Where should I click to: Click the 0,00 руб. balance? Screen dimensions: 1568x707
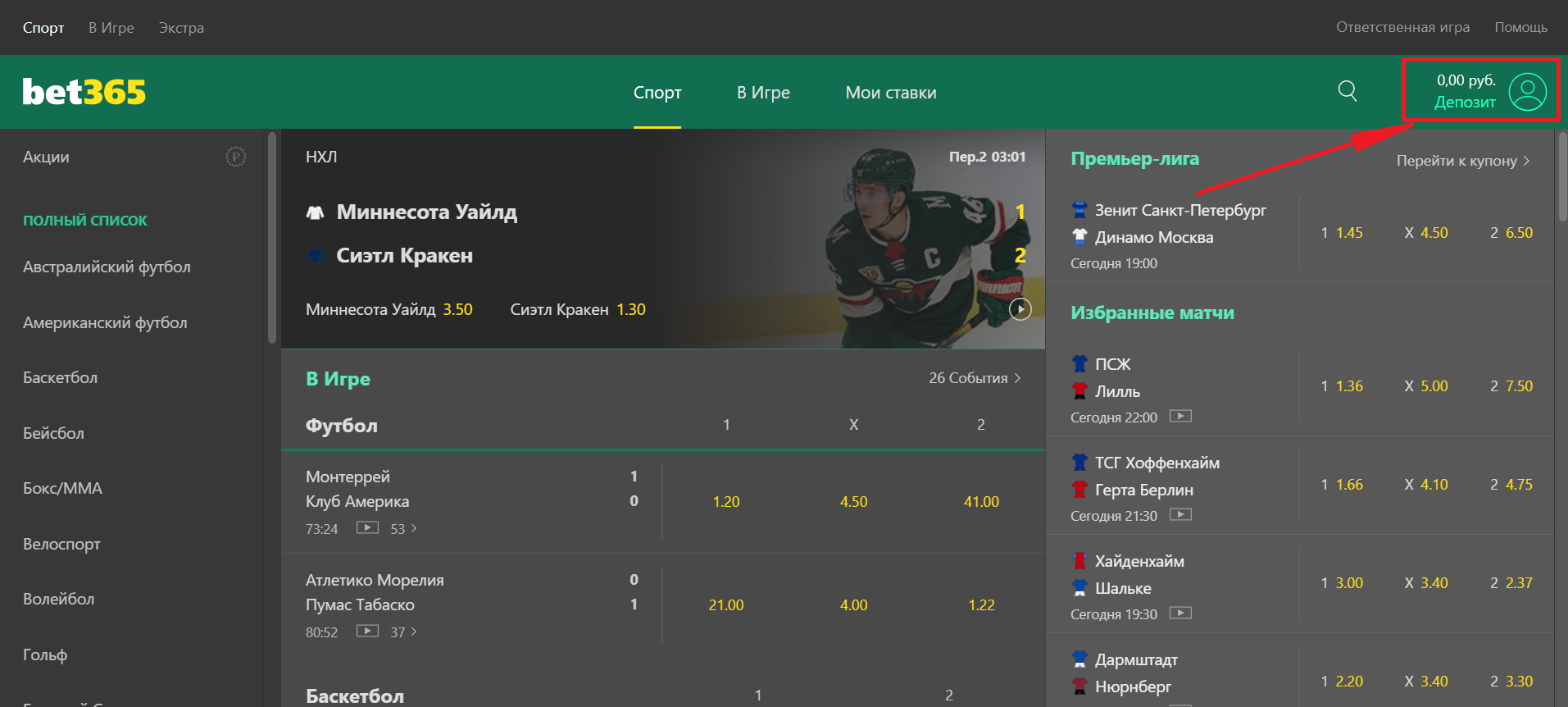1466,80
